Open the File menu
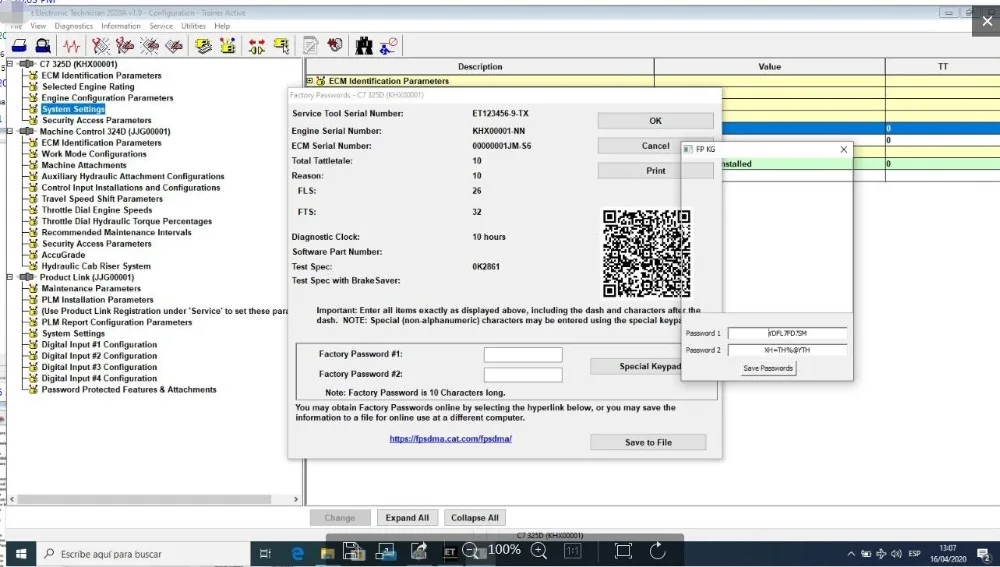Viewport: 1000px width, 567px height. coord(17,26)
